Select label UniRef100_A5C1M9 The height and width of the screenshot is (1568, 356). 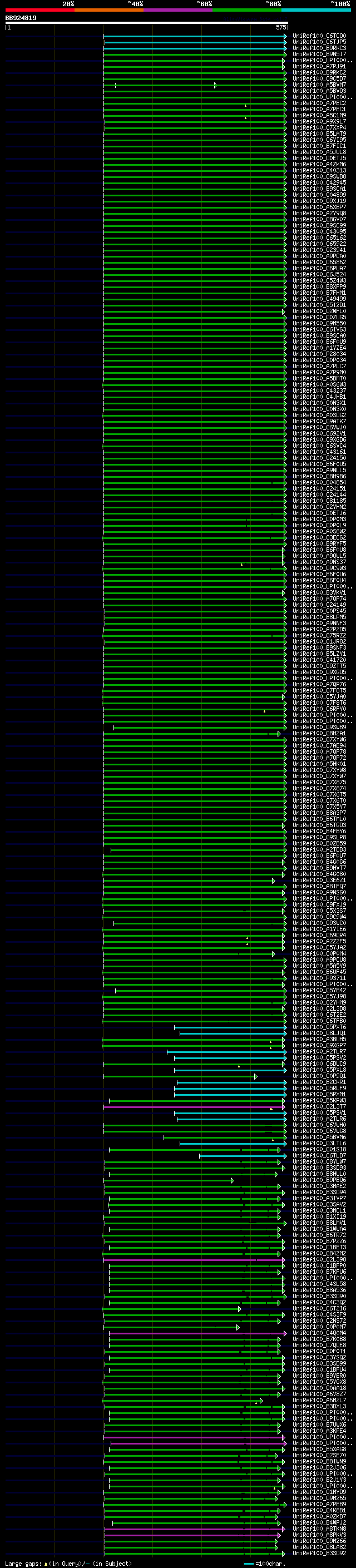click(319, 116)
